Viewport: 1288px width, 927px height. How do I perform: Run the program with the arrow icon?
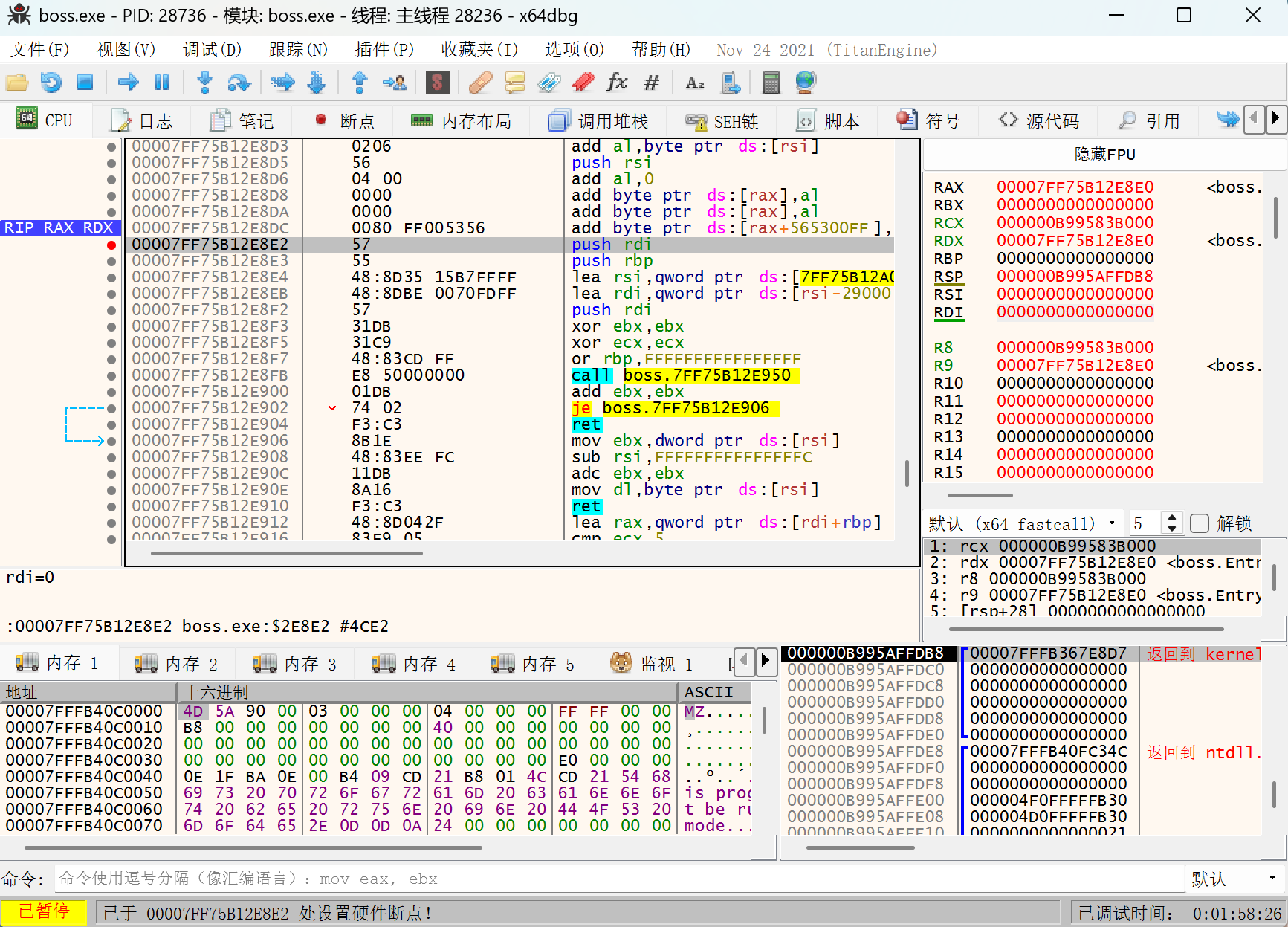128,83
